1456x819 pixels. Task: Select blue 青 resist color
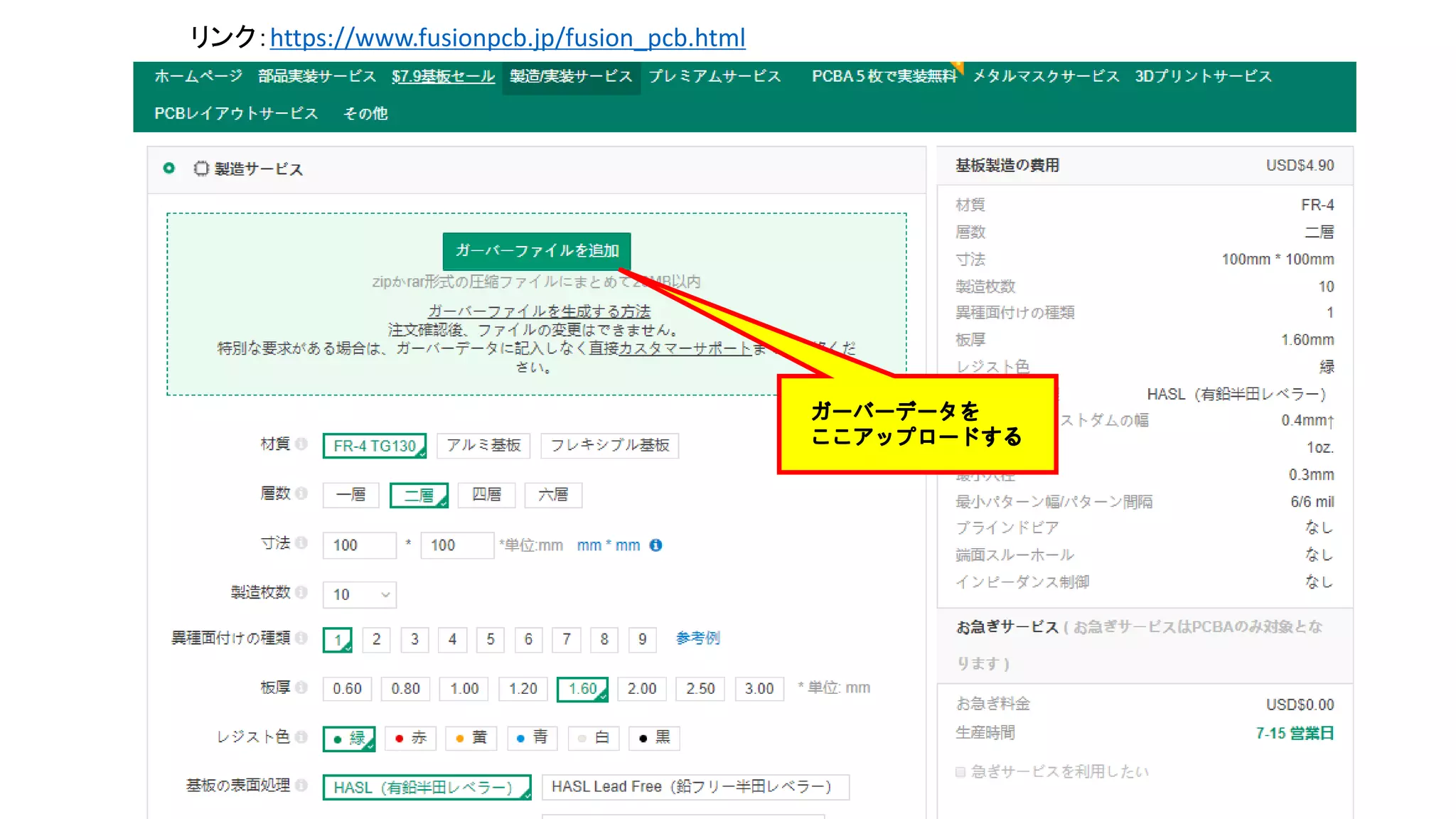[532, 739]
